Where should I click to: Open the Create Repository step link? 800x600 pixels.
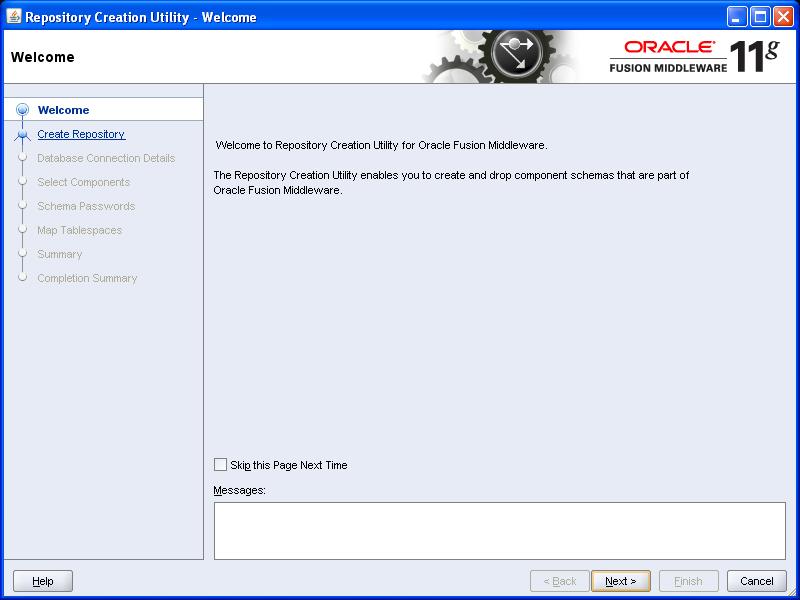pos(81,134)
